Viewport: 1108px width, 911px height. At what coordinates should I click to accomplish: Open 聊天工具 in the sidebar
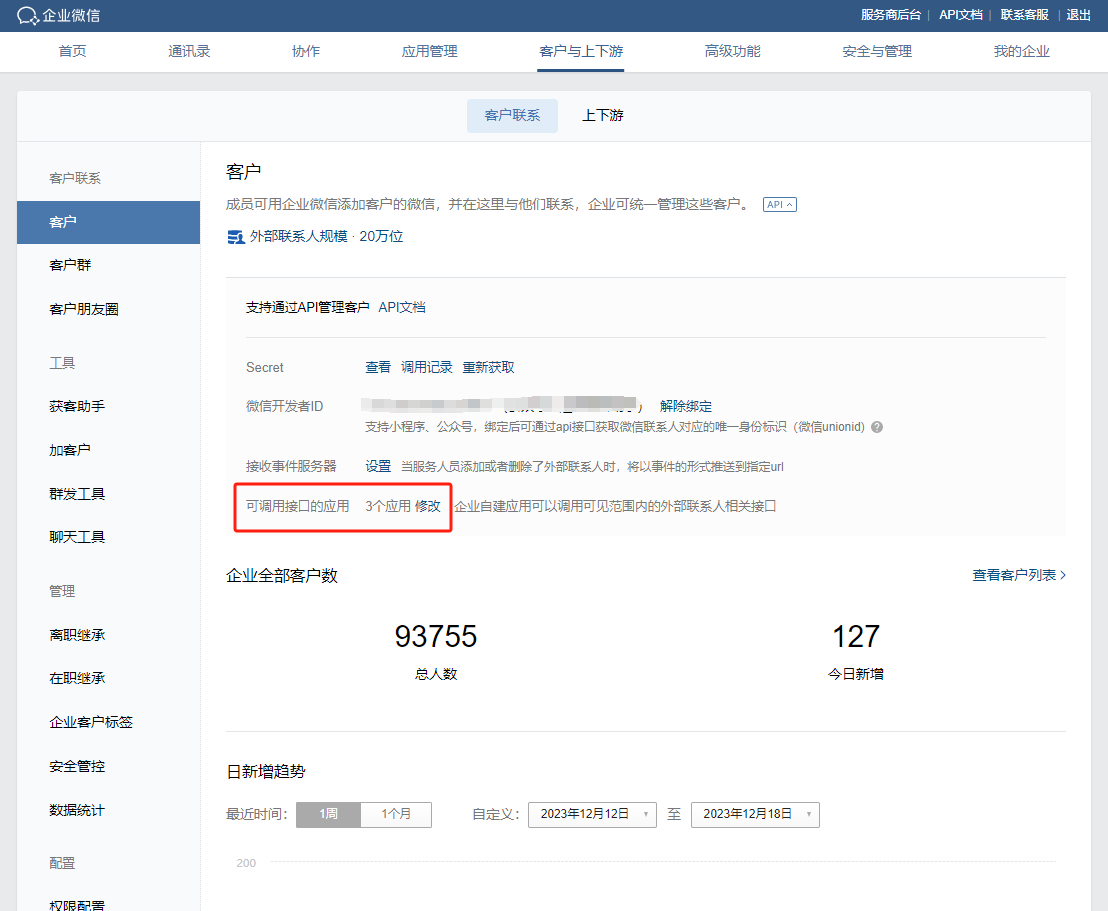(x=76, y=537)
